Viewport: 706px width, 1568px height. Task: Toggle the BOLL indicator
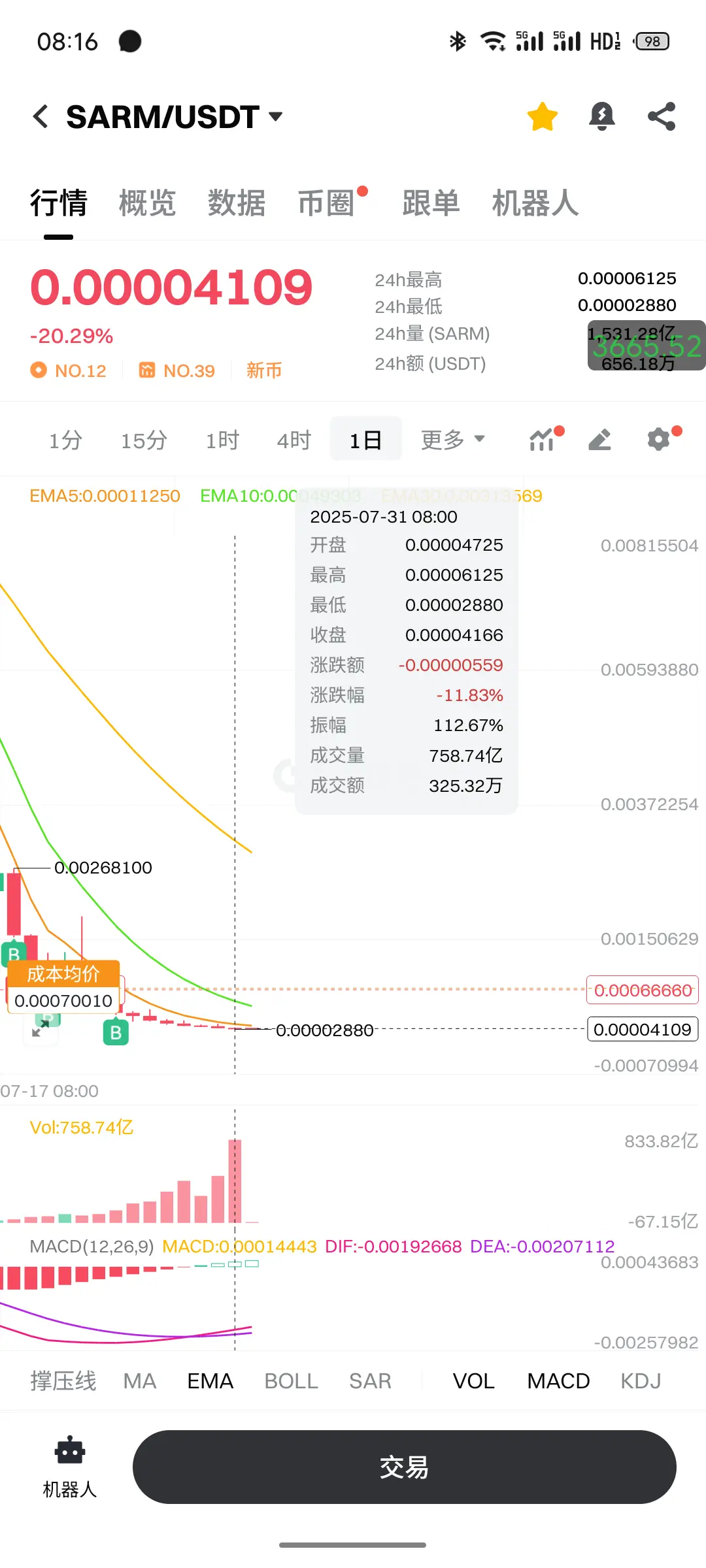pos(291,1381)
